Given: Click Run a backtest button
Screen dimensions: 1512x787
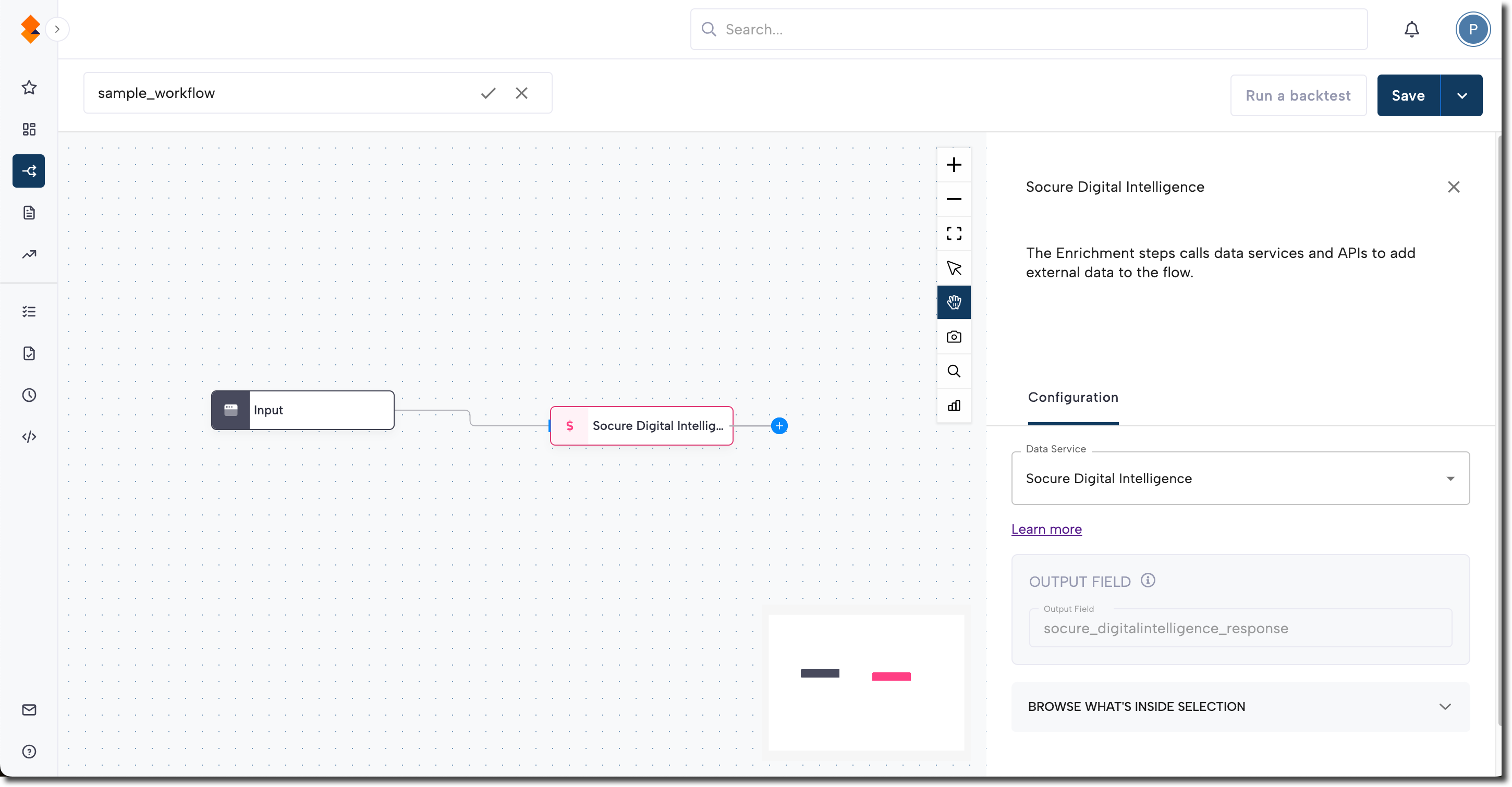Looking at the screenshot, I should pyautogui.click(x=1298, y=96).
